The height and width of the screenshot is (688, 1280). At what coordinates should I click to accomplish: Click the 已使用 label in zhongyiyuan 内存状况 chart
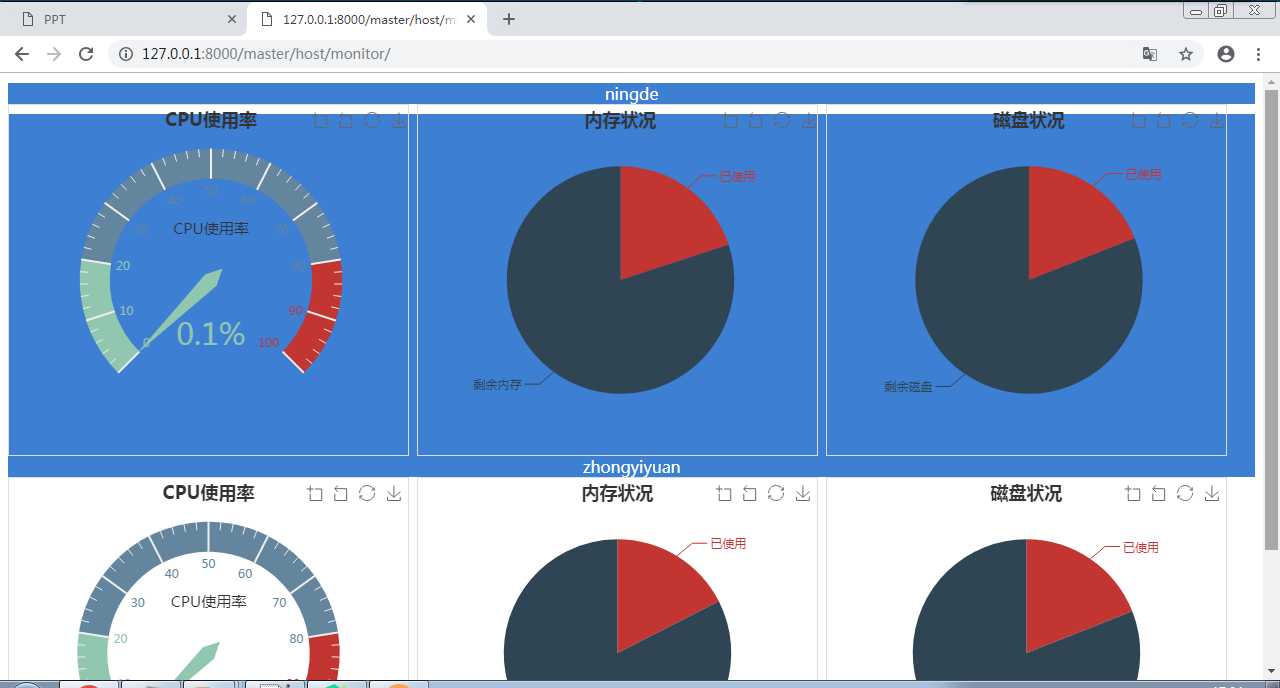tap(728, 544)
